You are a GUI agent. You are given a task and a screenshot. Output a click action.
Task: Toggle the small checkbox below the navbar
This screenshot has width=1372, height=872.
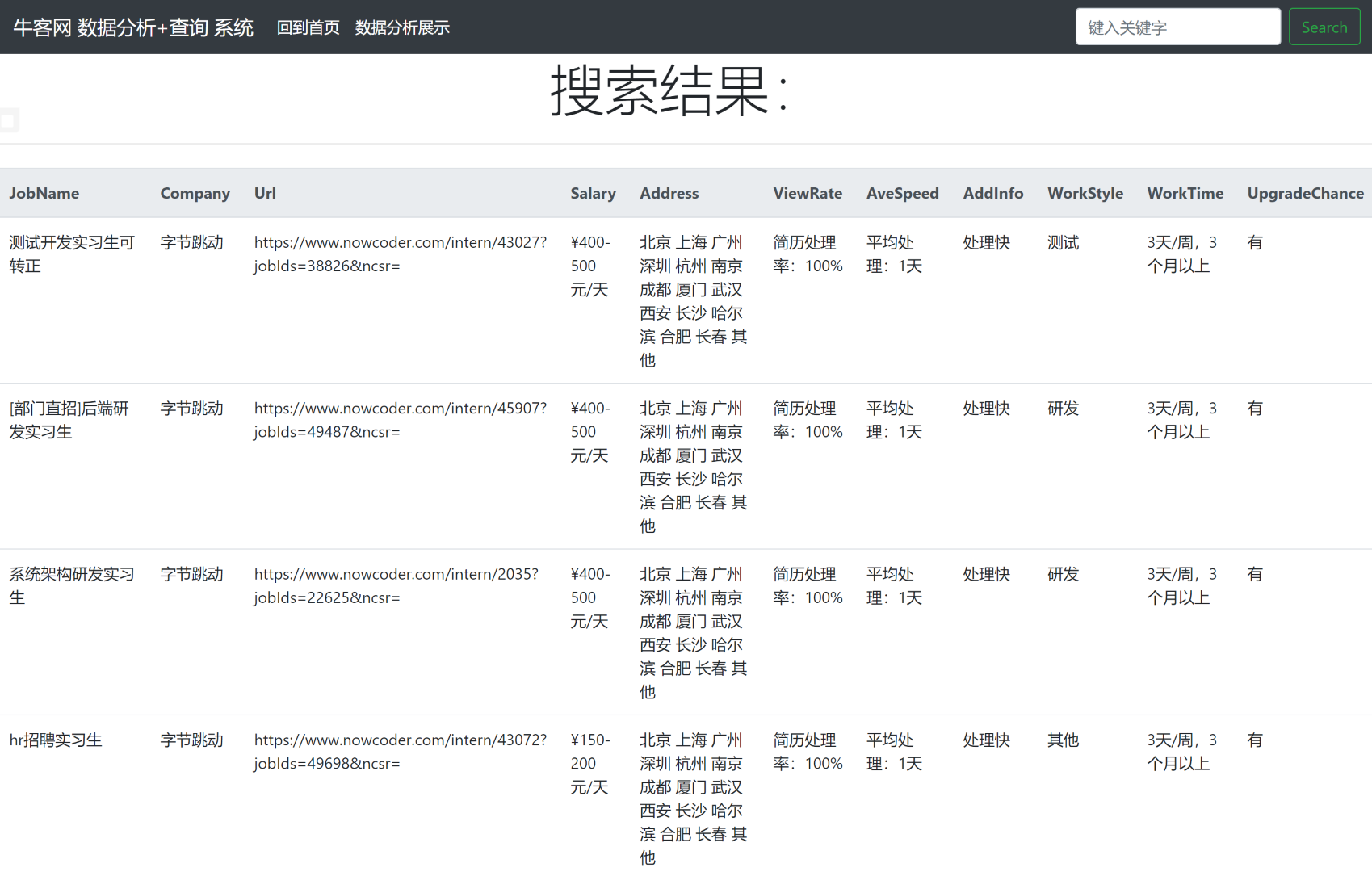coord(9,119)
